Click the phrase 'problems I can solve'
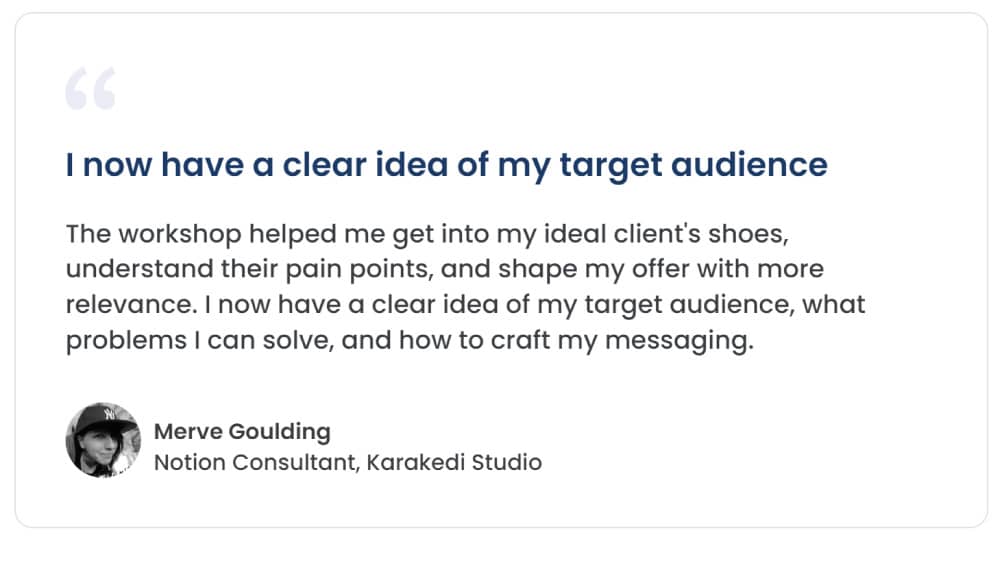Screen dimensions: 1000x572 pyautogui.click(x=200, y=341)
